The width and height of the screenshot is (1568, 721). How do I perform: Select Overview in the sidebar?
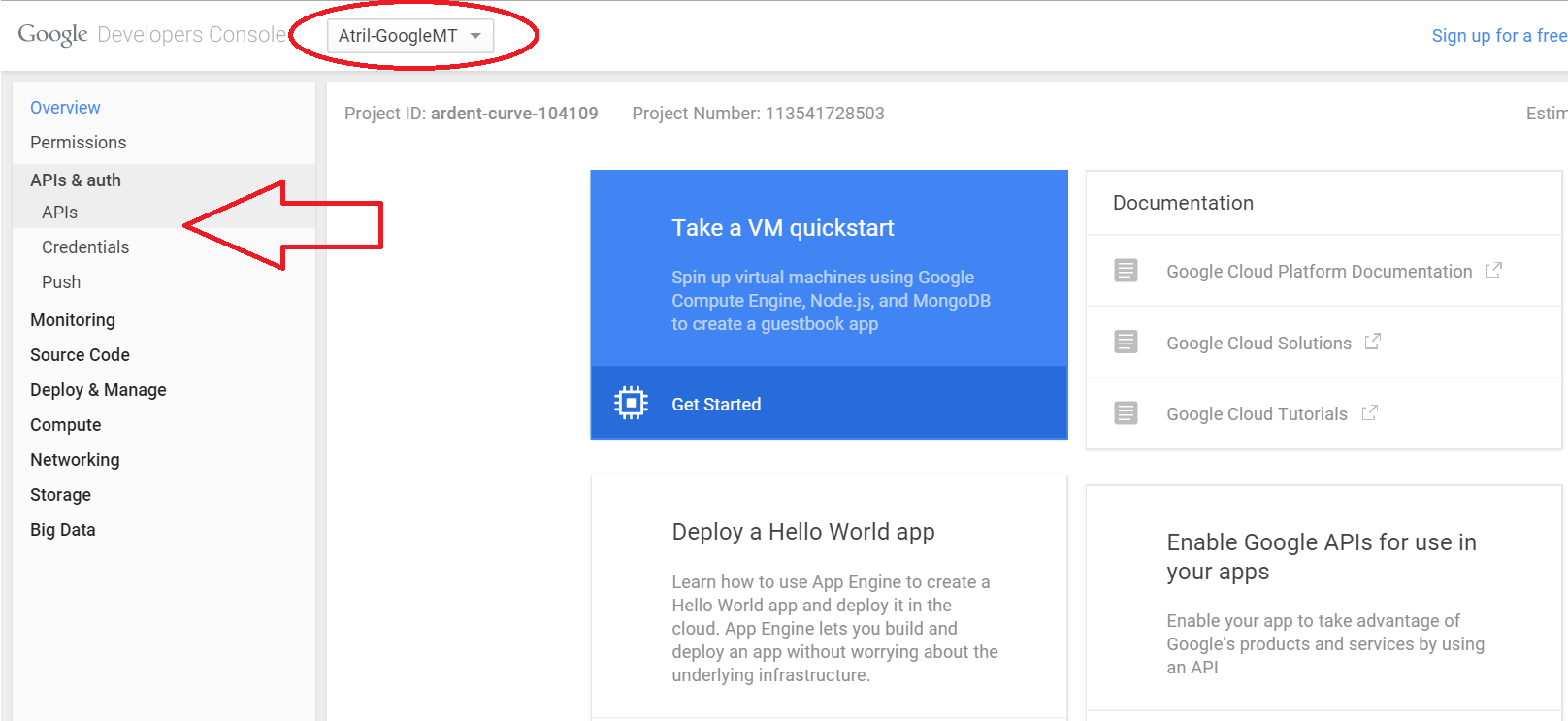65,108
